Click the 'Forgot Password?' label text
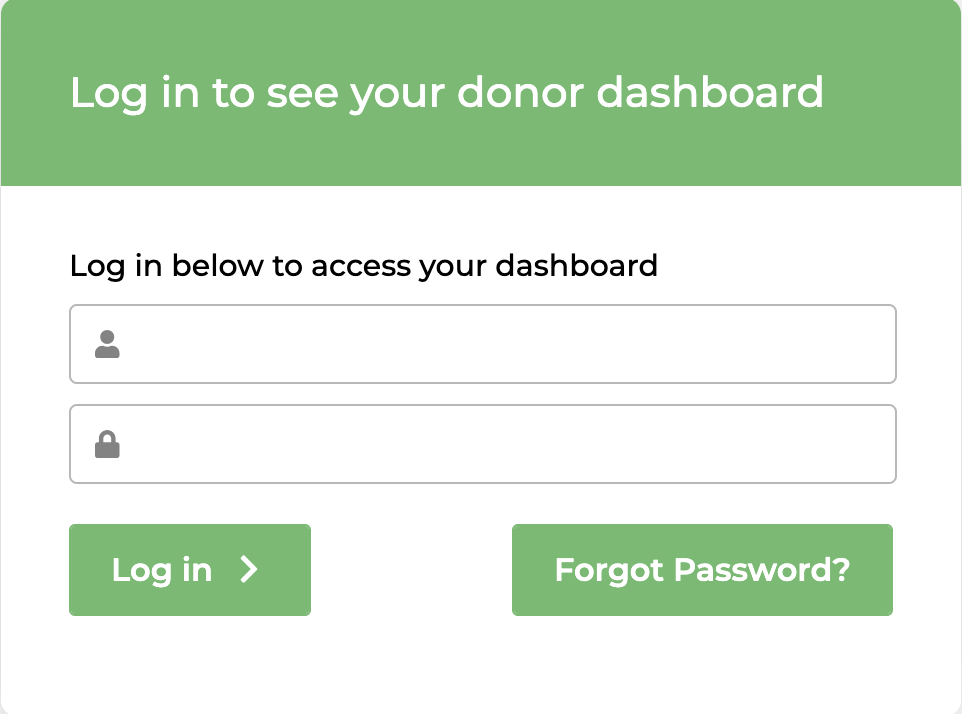 [702, 570]
